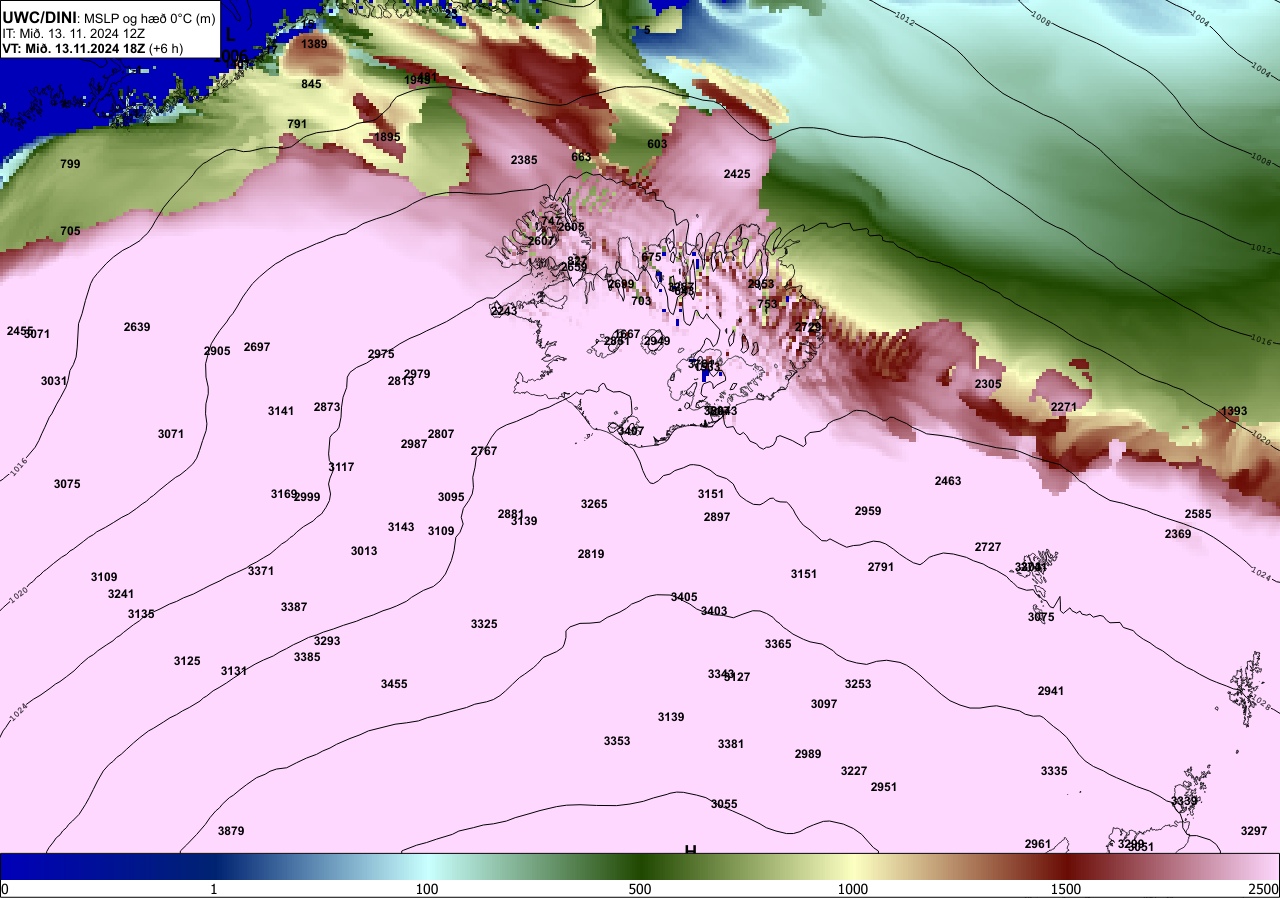Select the 3387 label
The height and width of the screenshot is (898, 1280).
pos(294,607)
